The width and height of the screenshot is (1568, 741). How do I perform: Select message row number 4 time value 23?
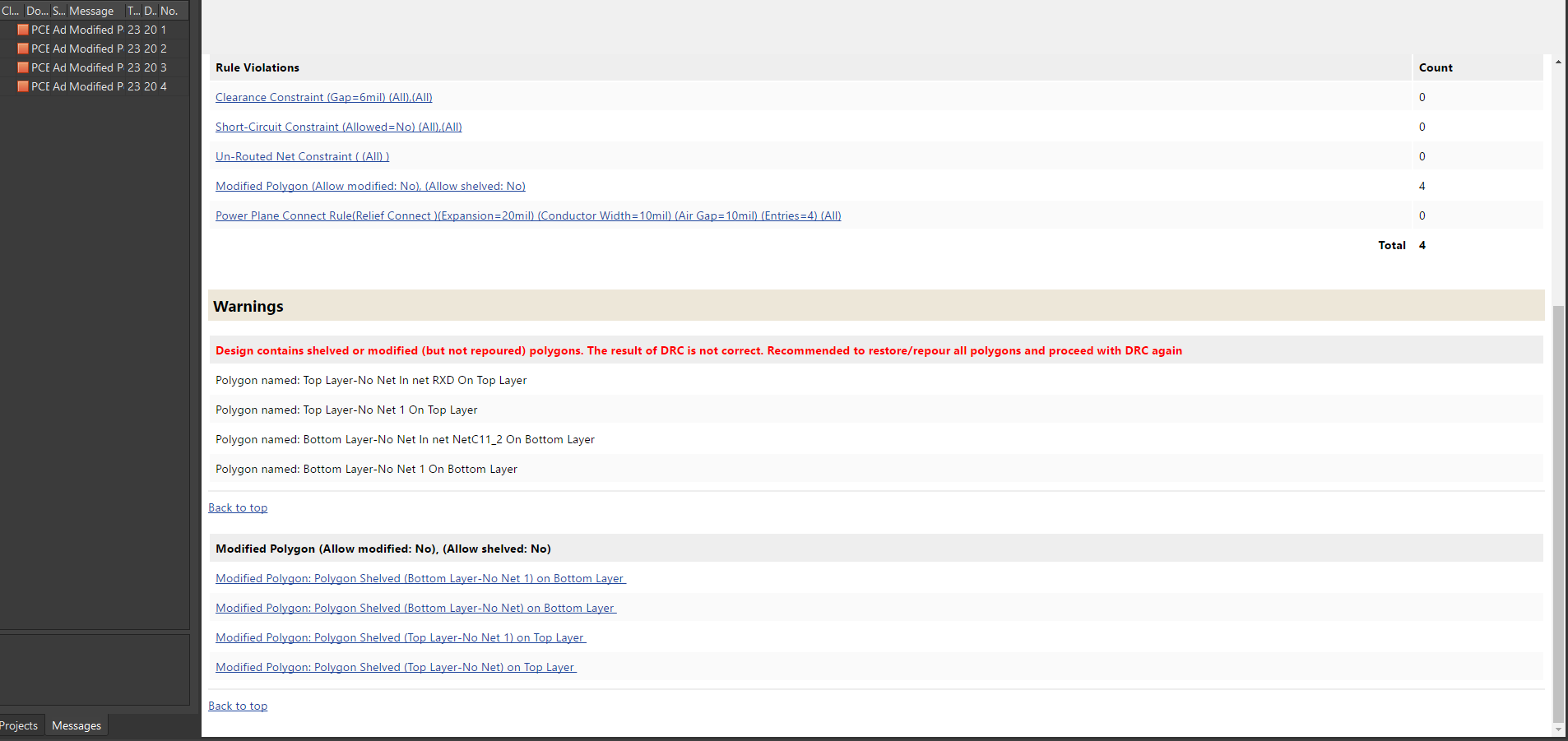tap(134, 86)
